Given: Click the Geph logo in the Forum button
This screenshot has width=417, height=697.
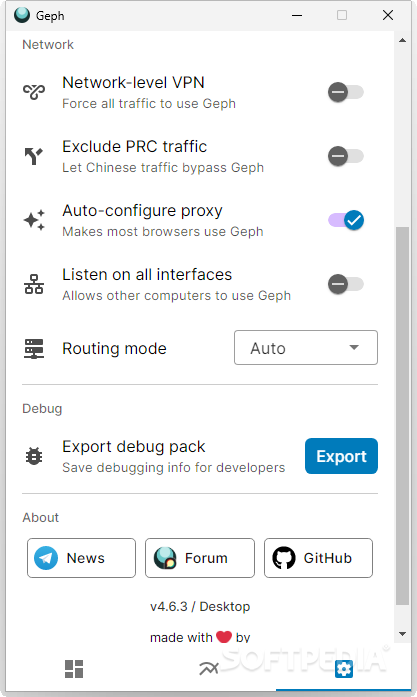Looking at the screenshot, I should coord(165,558).
